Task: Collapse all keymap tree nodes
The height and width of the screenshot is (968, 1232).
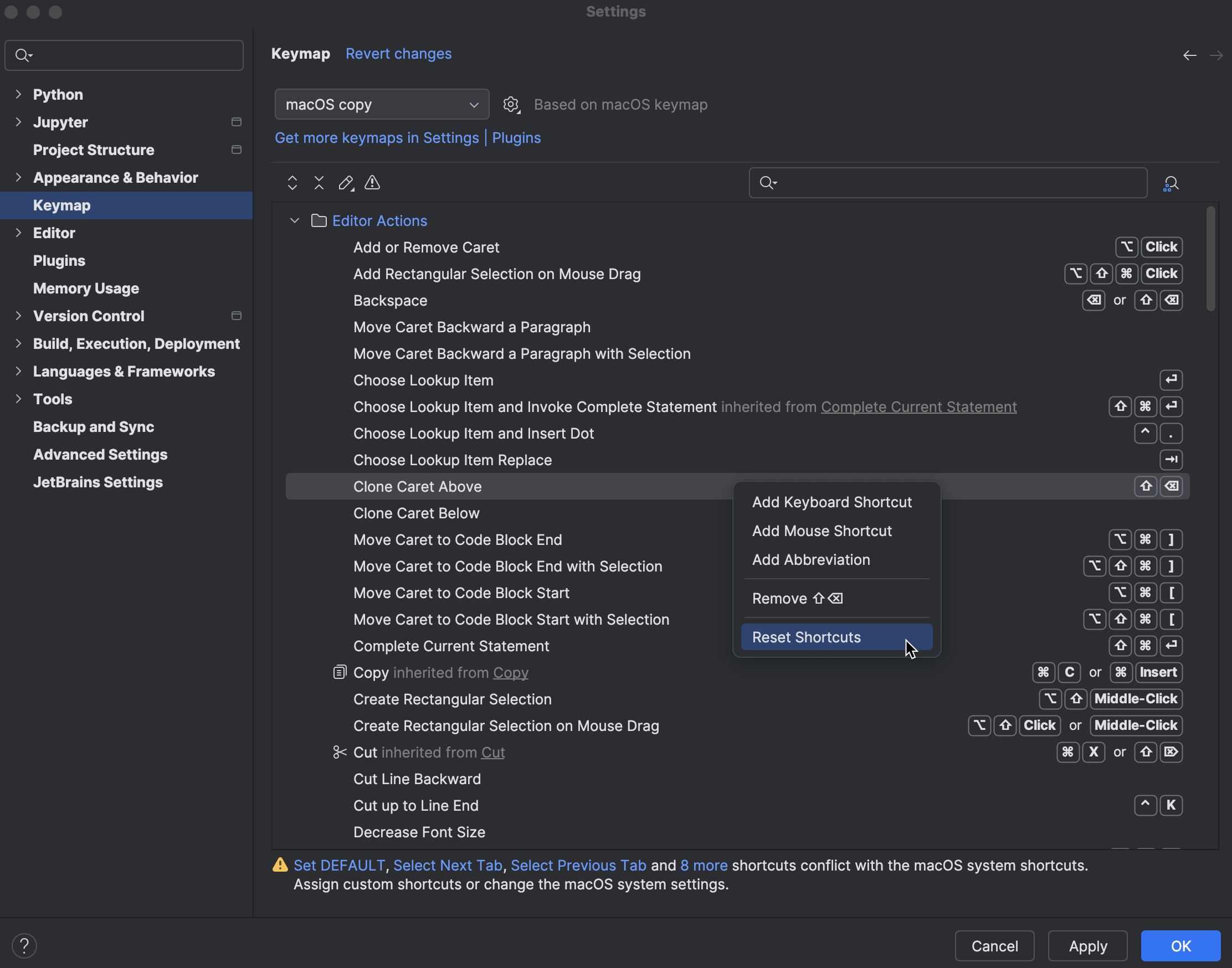Action: pyautogui.click(x=319, y=183)
